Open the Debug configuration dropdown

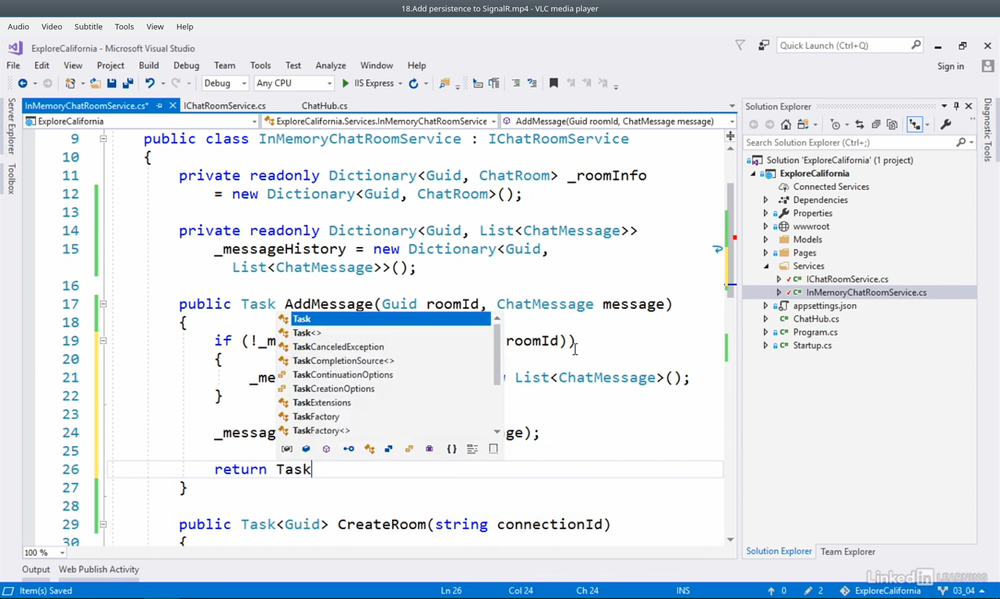pyautogui.click(x=225, y=83)
